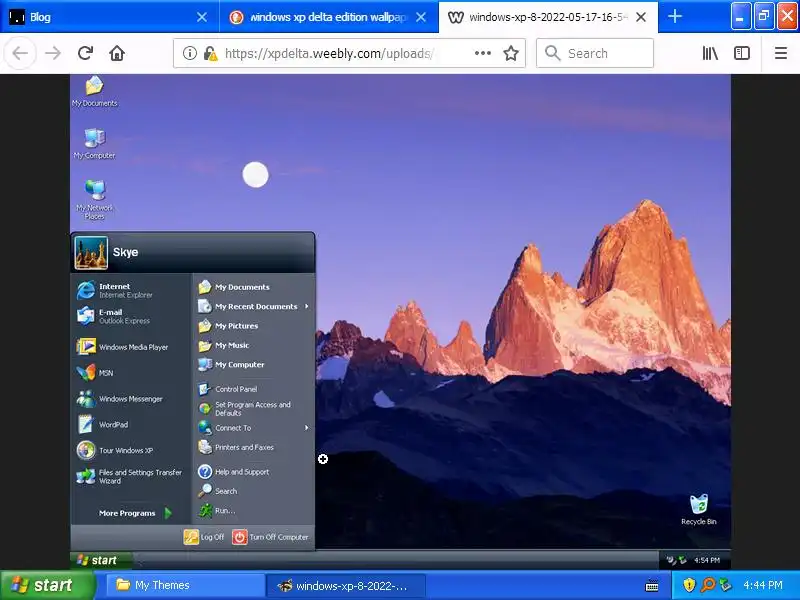This screenshot has height=600, width=800.
Task: Expand More Programs green arrow
Action: pos(168,513)
